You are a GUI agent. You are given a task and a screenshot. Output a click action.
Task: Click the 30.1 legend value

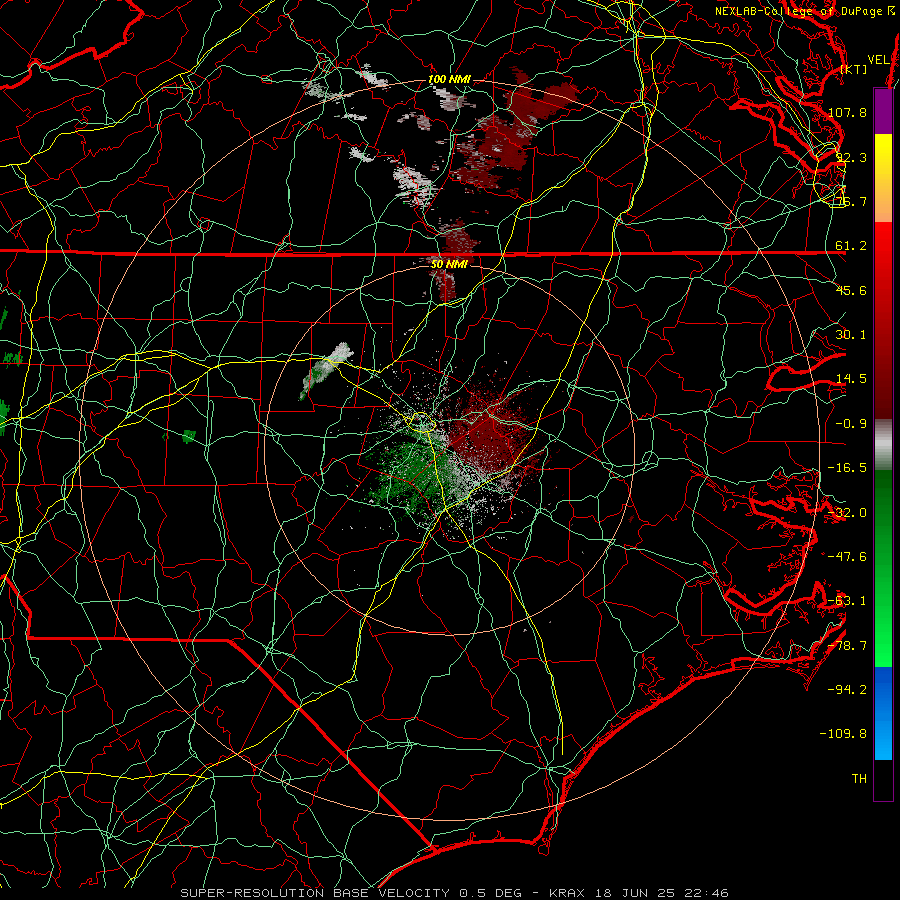(x=851, y=335)
